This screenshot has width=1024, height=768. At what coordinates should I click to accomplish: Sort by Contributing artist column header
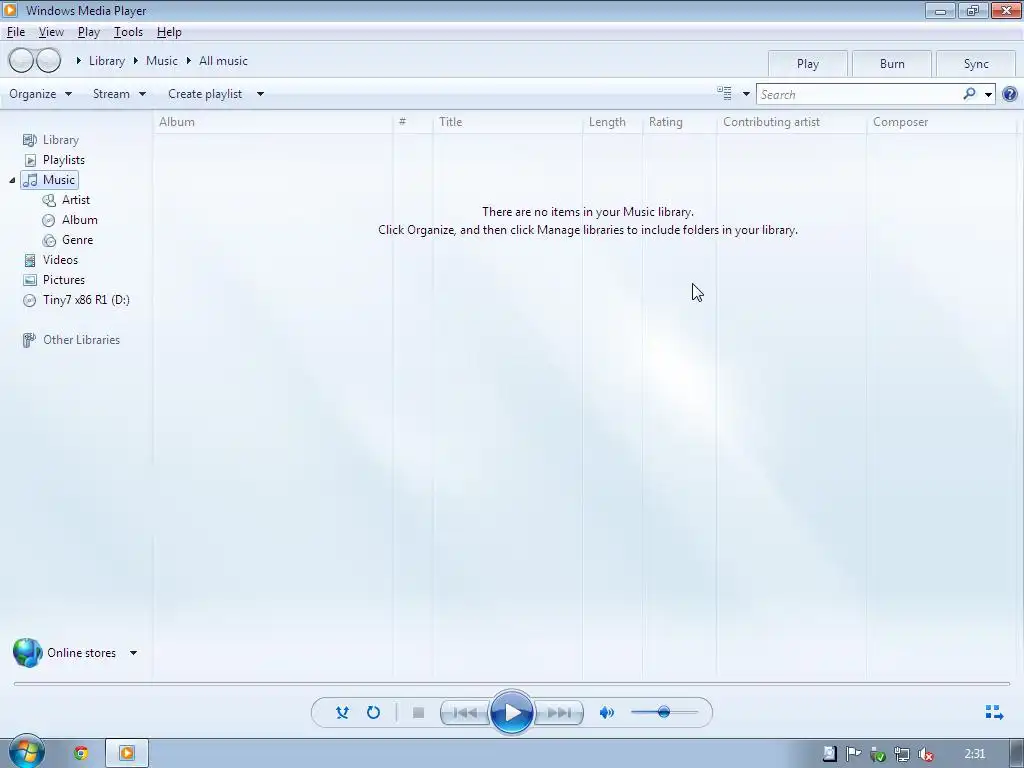(x=792, y=122)
